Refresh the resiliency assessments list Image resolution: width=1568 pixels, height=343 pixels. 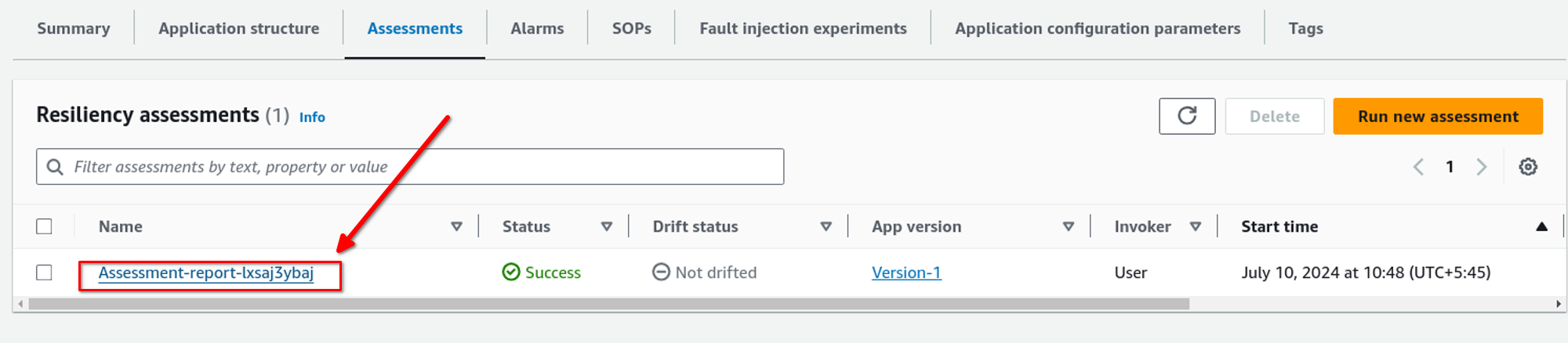click(x=1186, y=116)
